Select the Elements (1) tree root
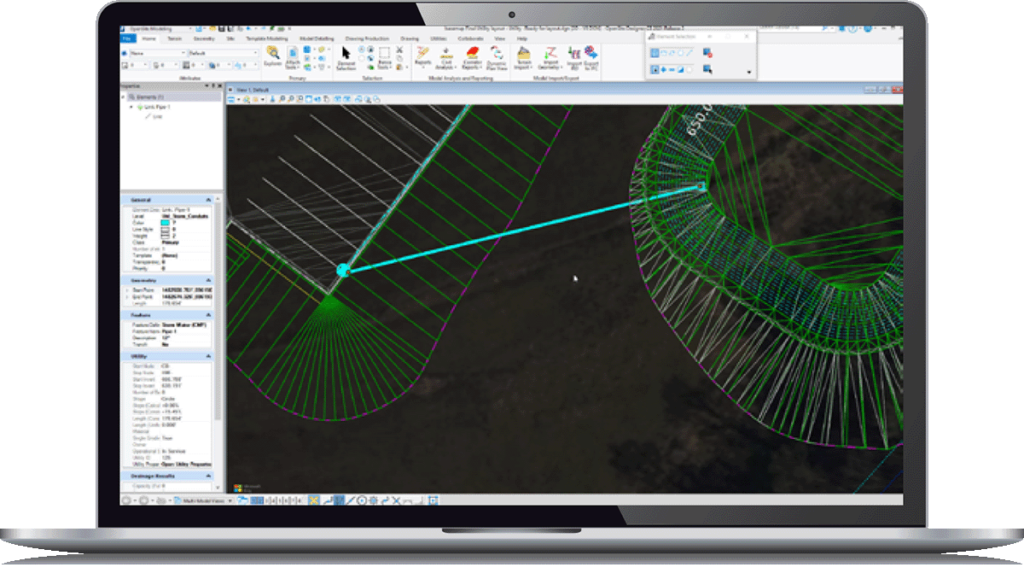 (x=145, y=98)
